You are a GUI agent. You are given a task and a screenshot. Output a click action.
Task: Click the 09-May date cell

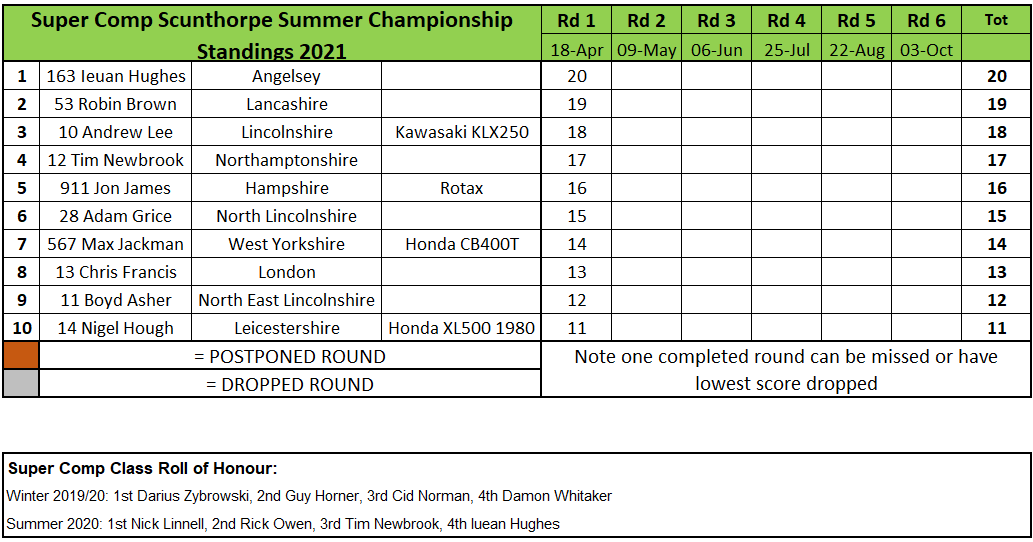coord(646,49)
